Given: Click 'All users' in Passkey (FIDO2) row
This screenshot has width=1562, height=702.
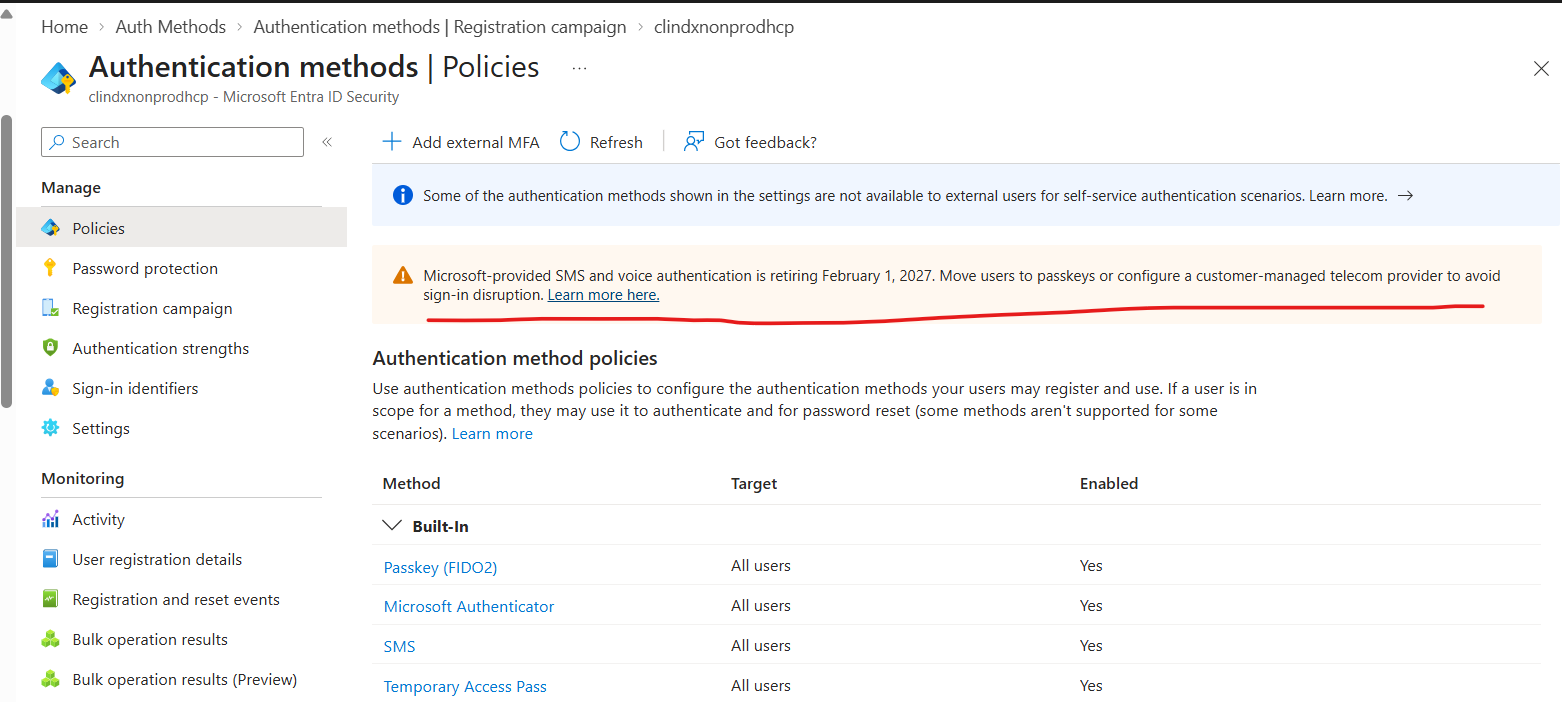Looking at the screenshot, I should 761,565.
